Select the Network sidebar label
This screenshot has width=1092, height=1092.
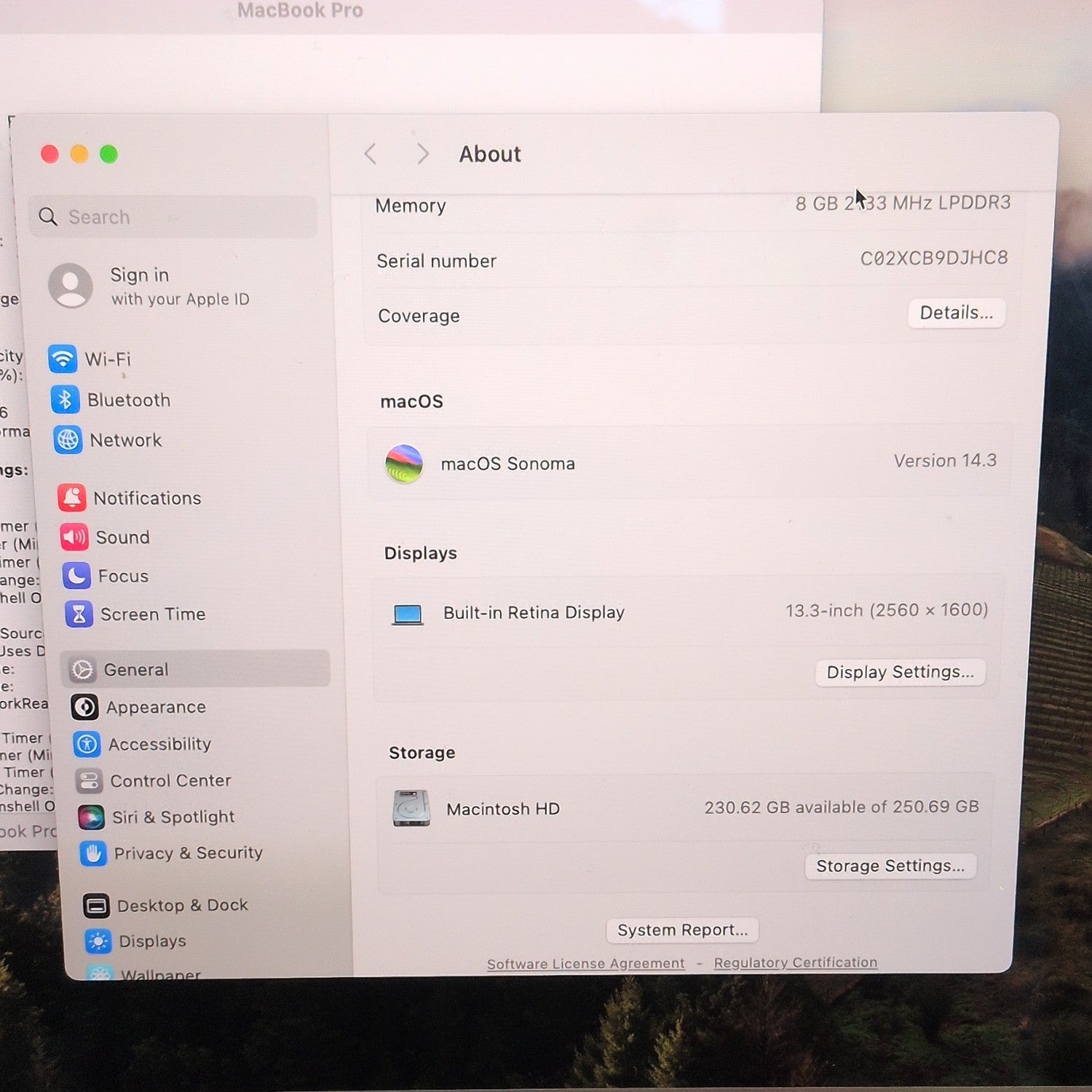click(126, 440)
